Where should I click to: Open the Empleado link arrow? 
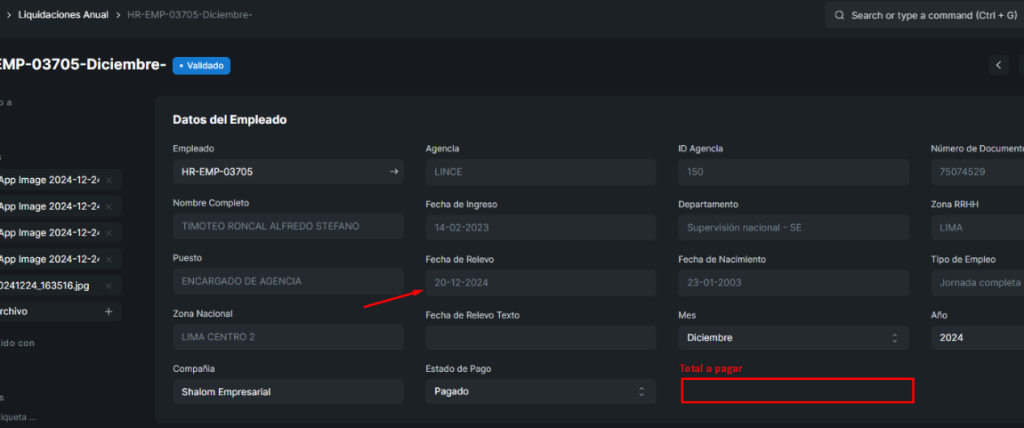394,172
